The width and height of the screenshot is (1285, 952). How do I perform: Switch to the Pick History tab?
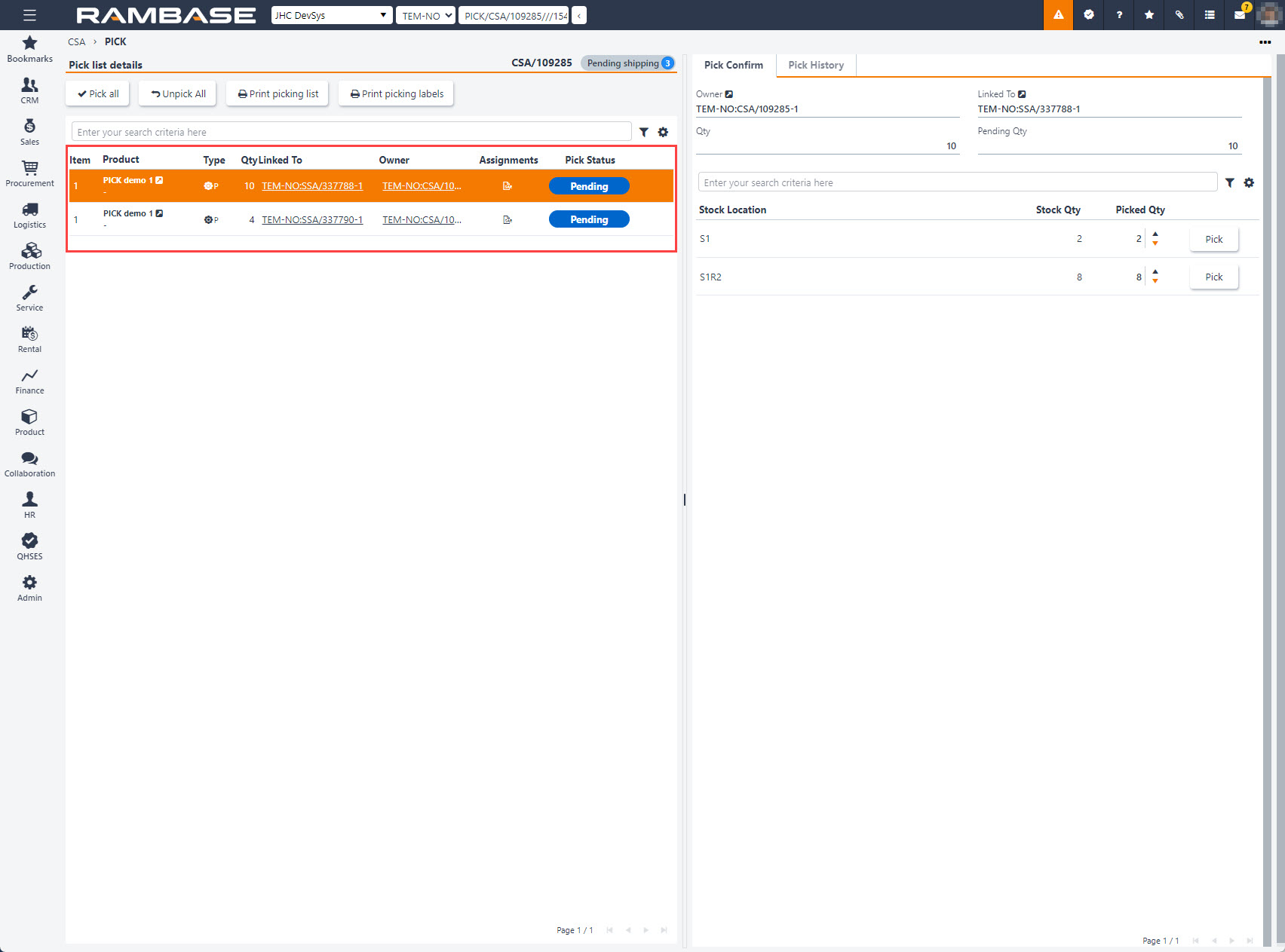[x=816, y=65]
